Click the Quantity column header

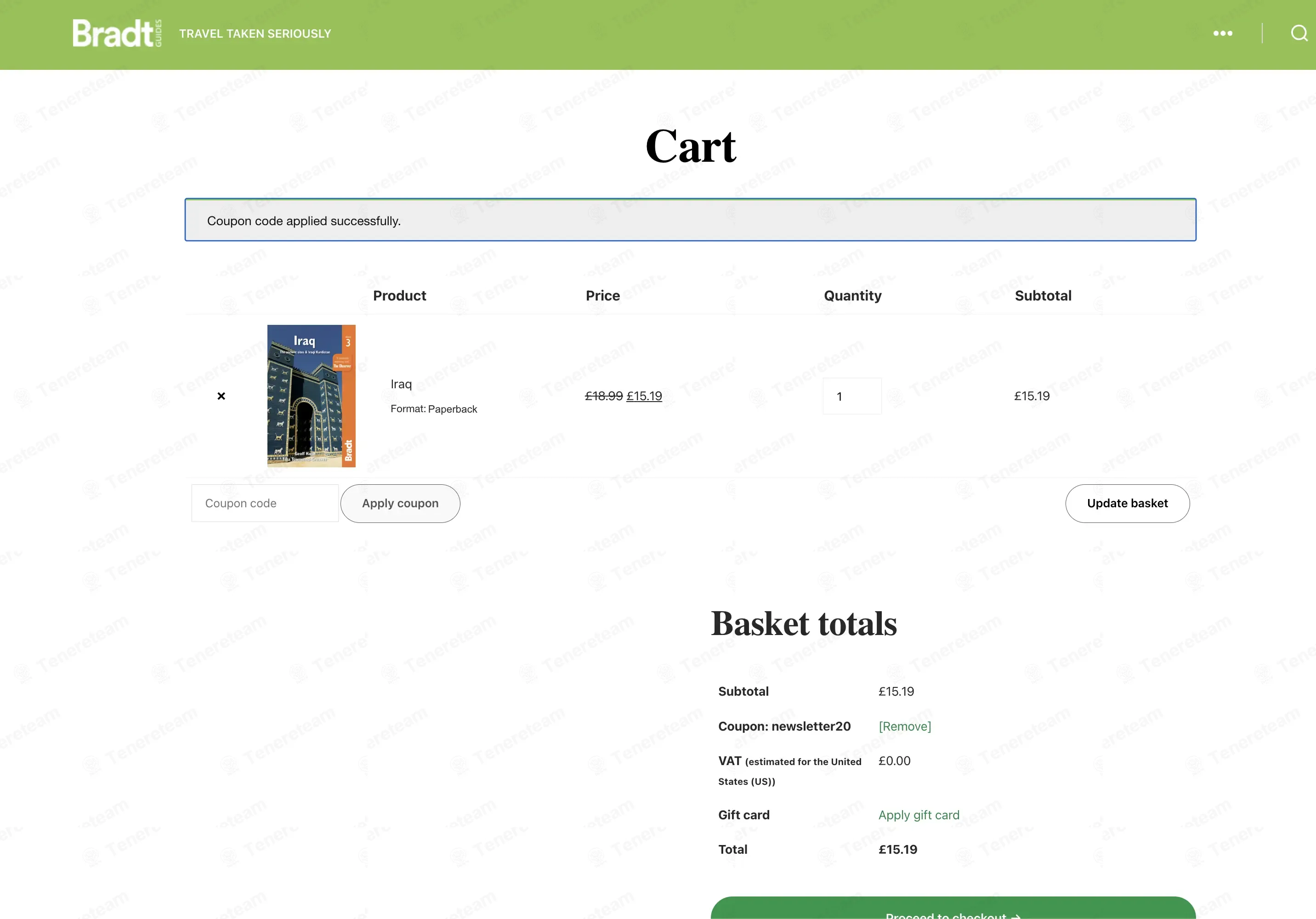[x=852, y=296]
